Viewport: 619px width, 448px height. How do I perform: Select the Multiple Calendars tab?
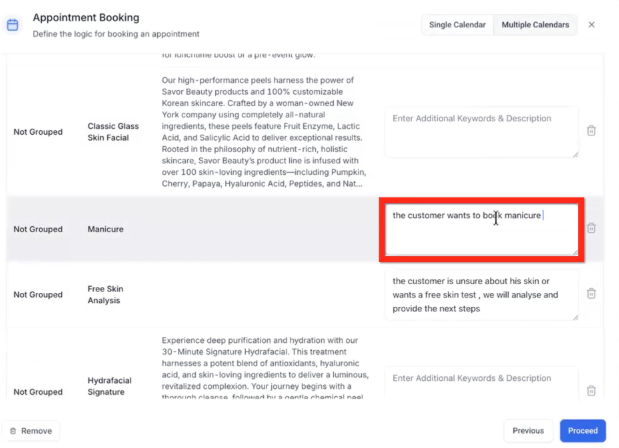[x=536, y=24]
